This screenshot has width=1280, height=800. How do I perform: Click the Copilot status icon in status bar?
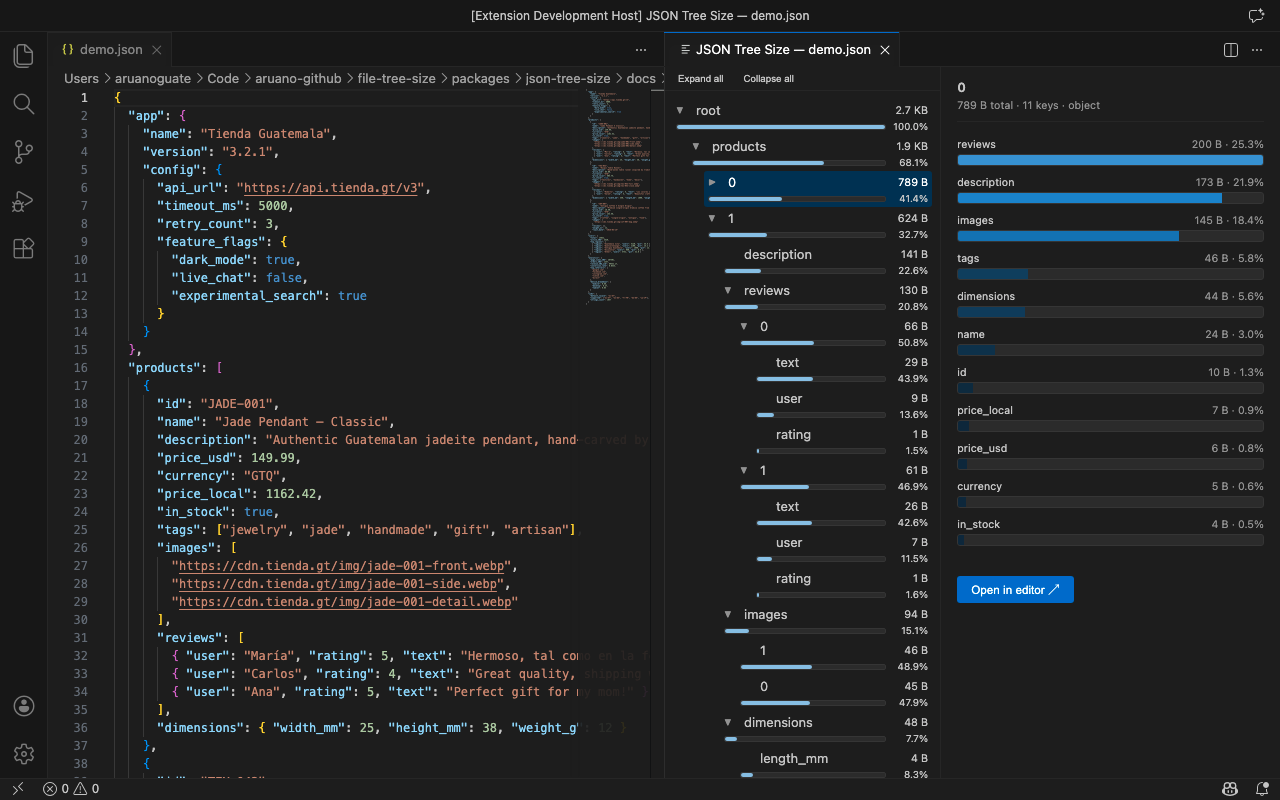coord(1231,789)
